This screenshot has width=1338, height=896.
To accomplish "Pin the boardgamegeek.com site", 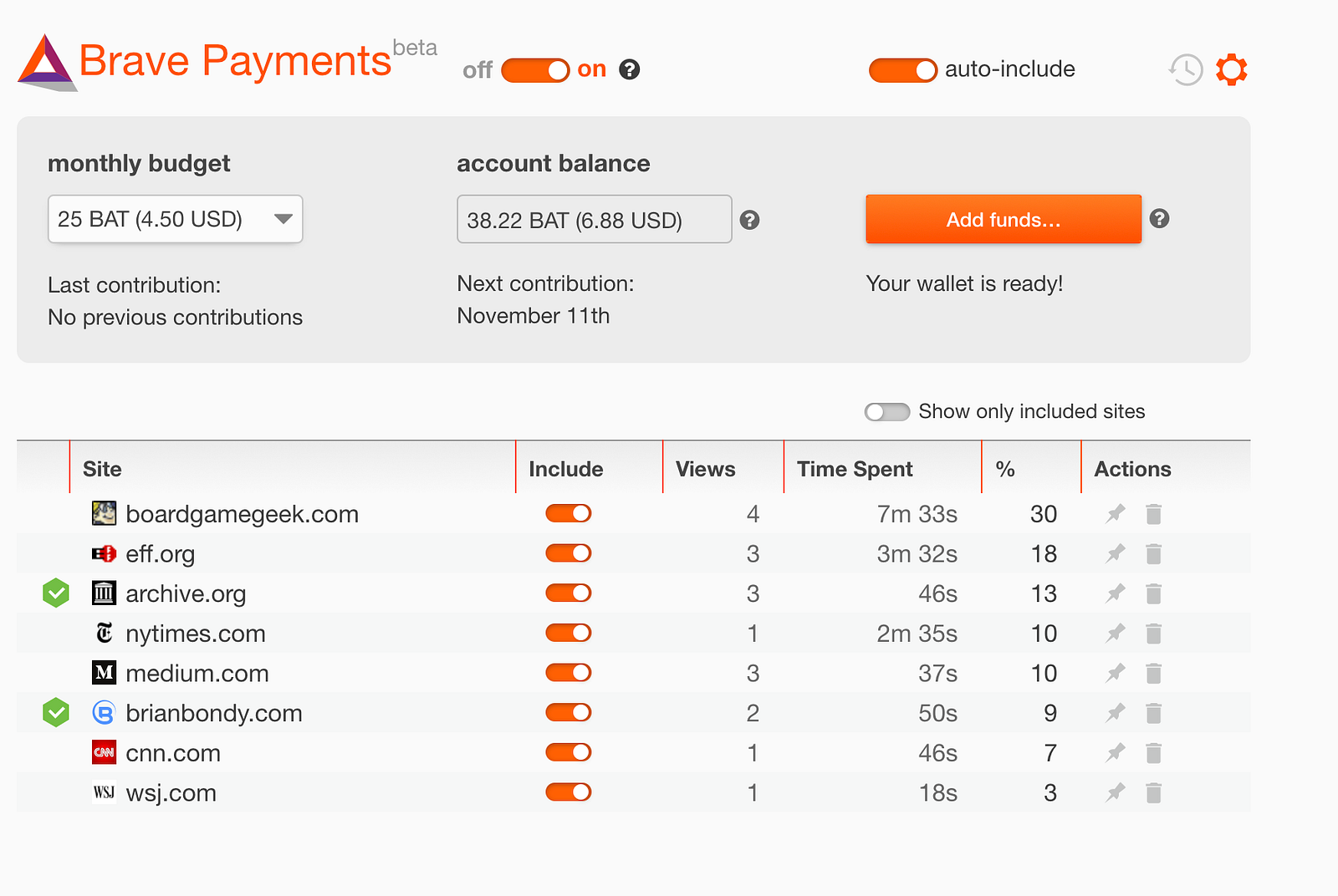I will (1116, 514).
